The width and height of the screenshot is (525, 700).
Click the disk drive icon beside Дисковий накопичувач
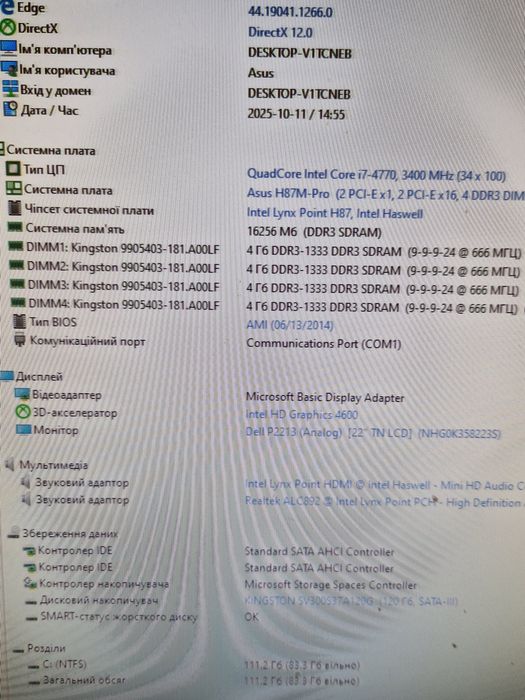pyautogui.click(x=31, y=602)
